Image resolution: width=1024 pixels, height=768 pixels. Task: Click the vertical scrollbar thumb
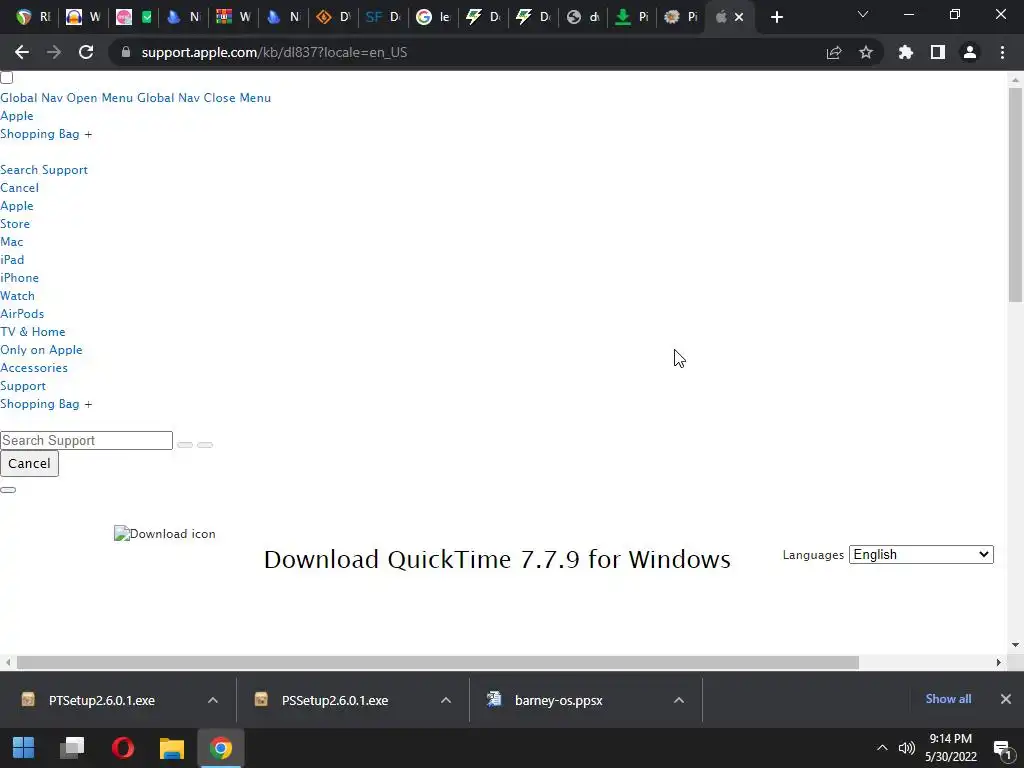point(1015,195)
